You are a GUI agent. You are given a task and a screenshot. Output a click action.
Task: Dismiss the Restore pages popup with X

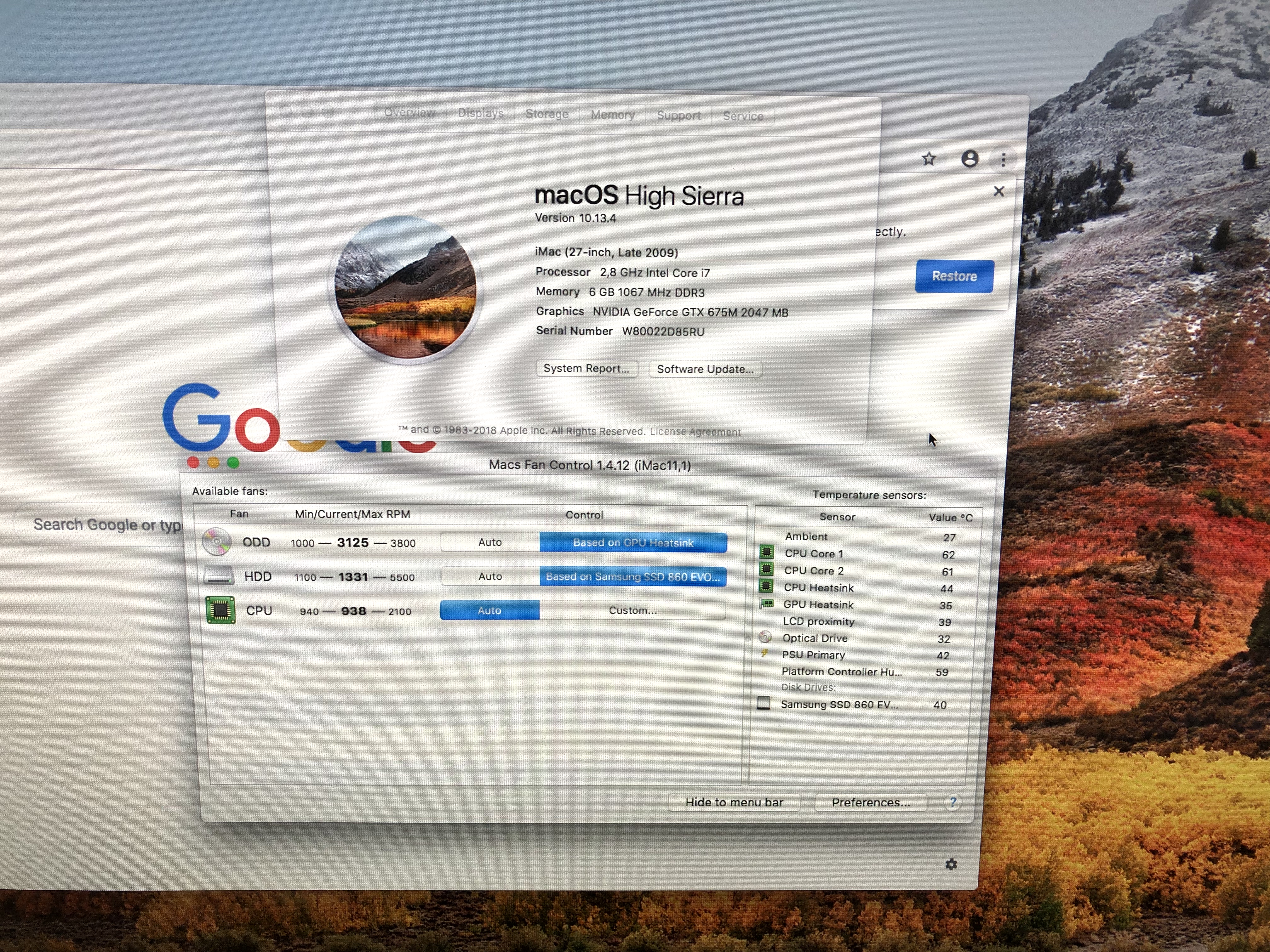(998, 192)
